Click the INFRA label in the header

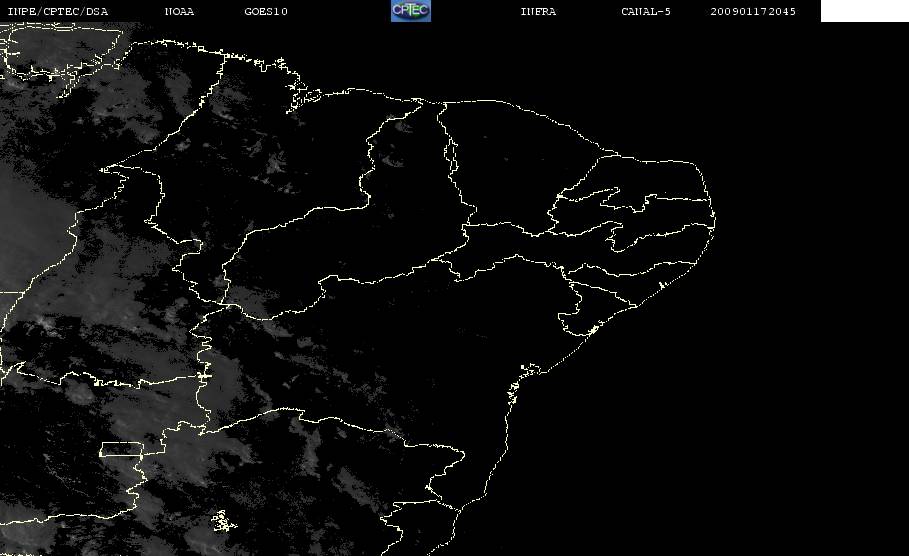pos(538,12)
